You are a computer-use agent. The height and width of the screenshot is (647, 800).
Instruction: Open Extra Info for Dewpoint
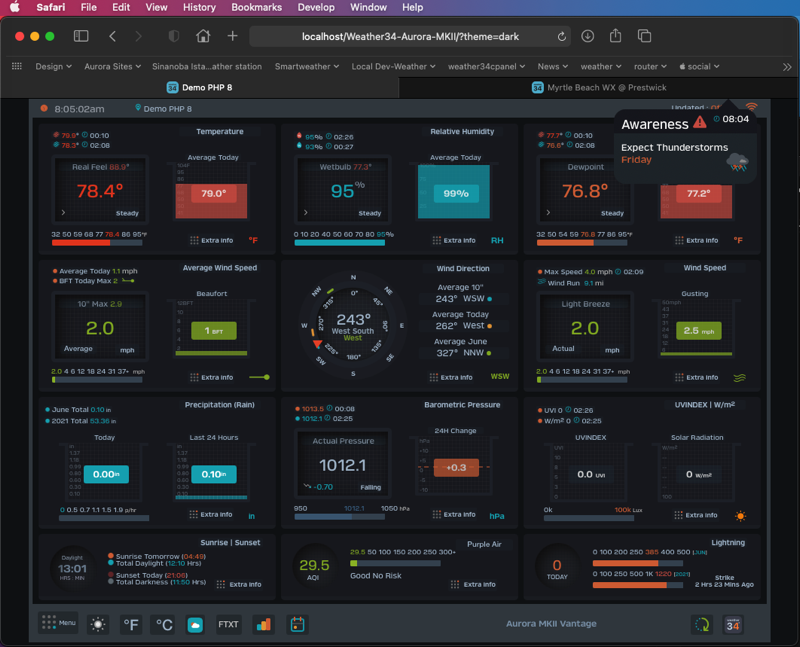tap(697, 240)
